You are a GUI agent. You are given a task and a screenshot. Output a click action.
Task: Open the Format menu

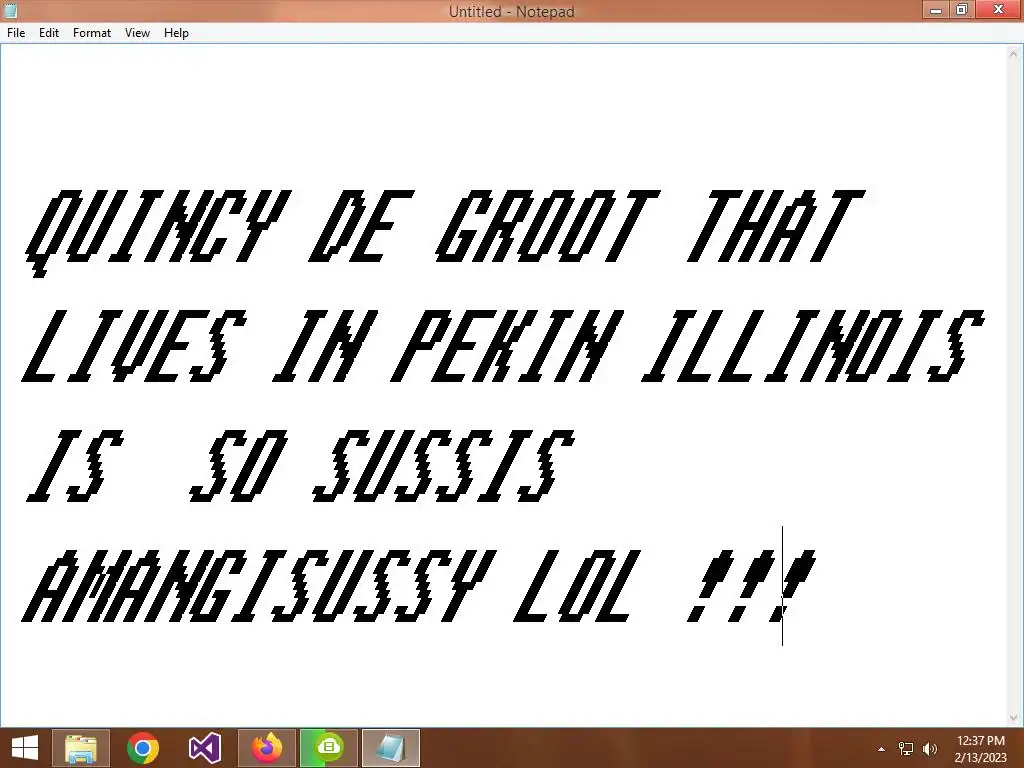click(x=91, y=33)
